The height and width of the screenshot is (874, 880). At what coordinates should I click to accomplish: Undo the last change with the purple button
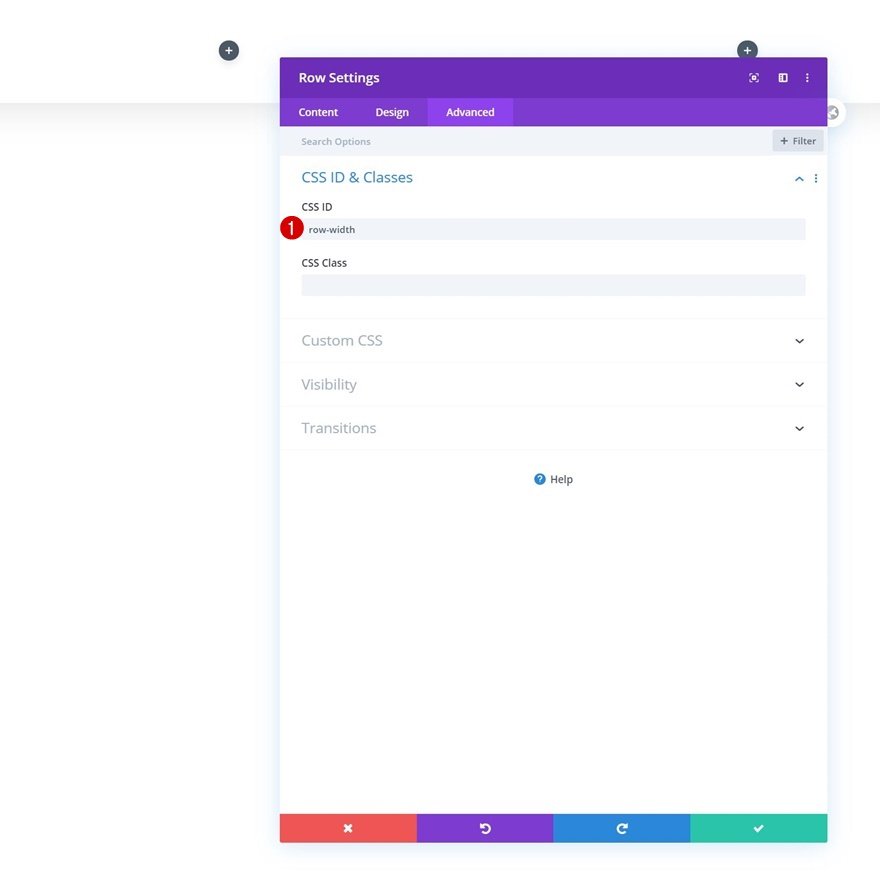(485, 828)
